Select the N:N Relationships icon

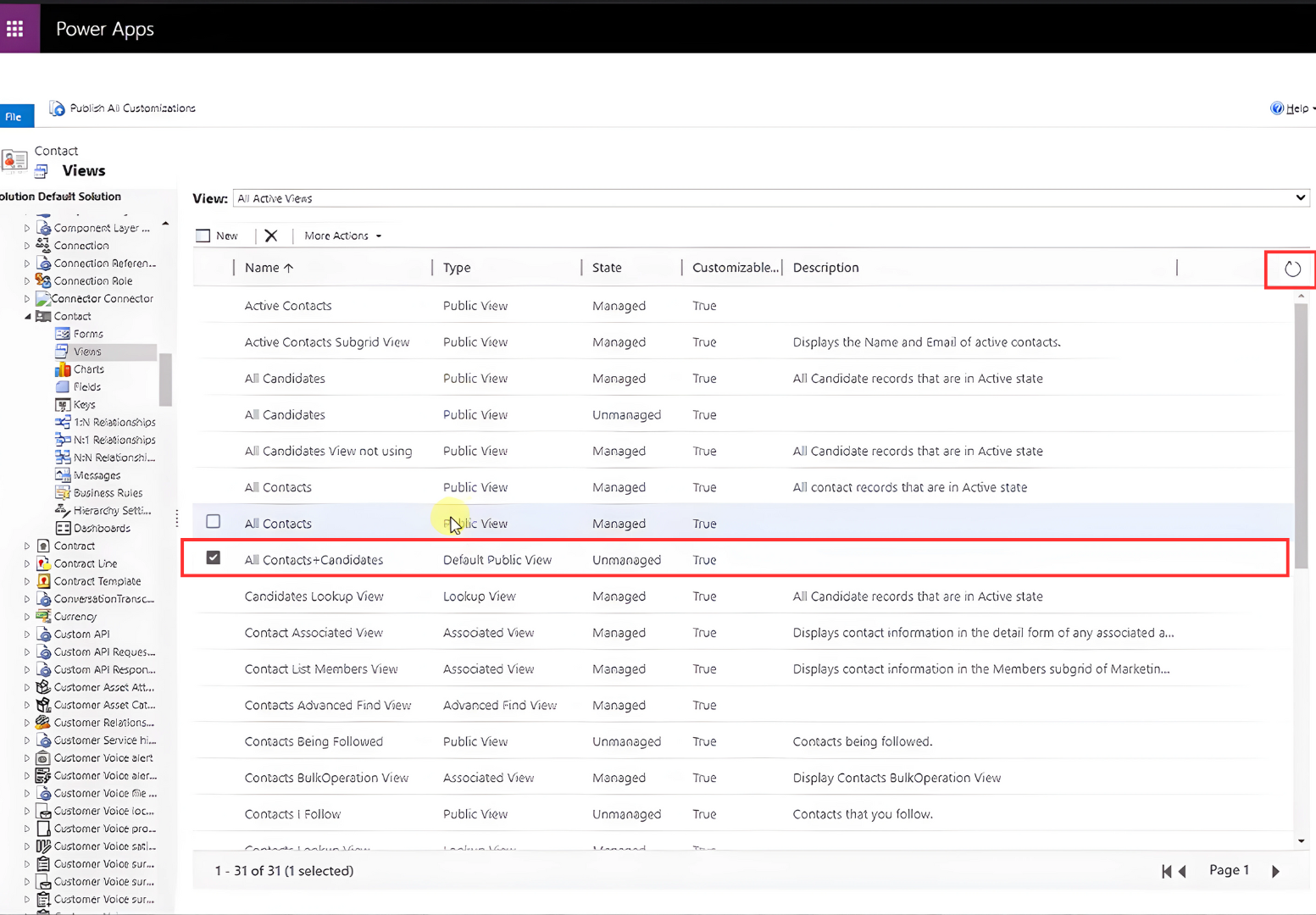coord(63,457)
